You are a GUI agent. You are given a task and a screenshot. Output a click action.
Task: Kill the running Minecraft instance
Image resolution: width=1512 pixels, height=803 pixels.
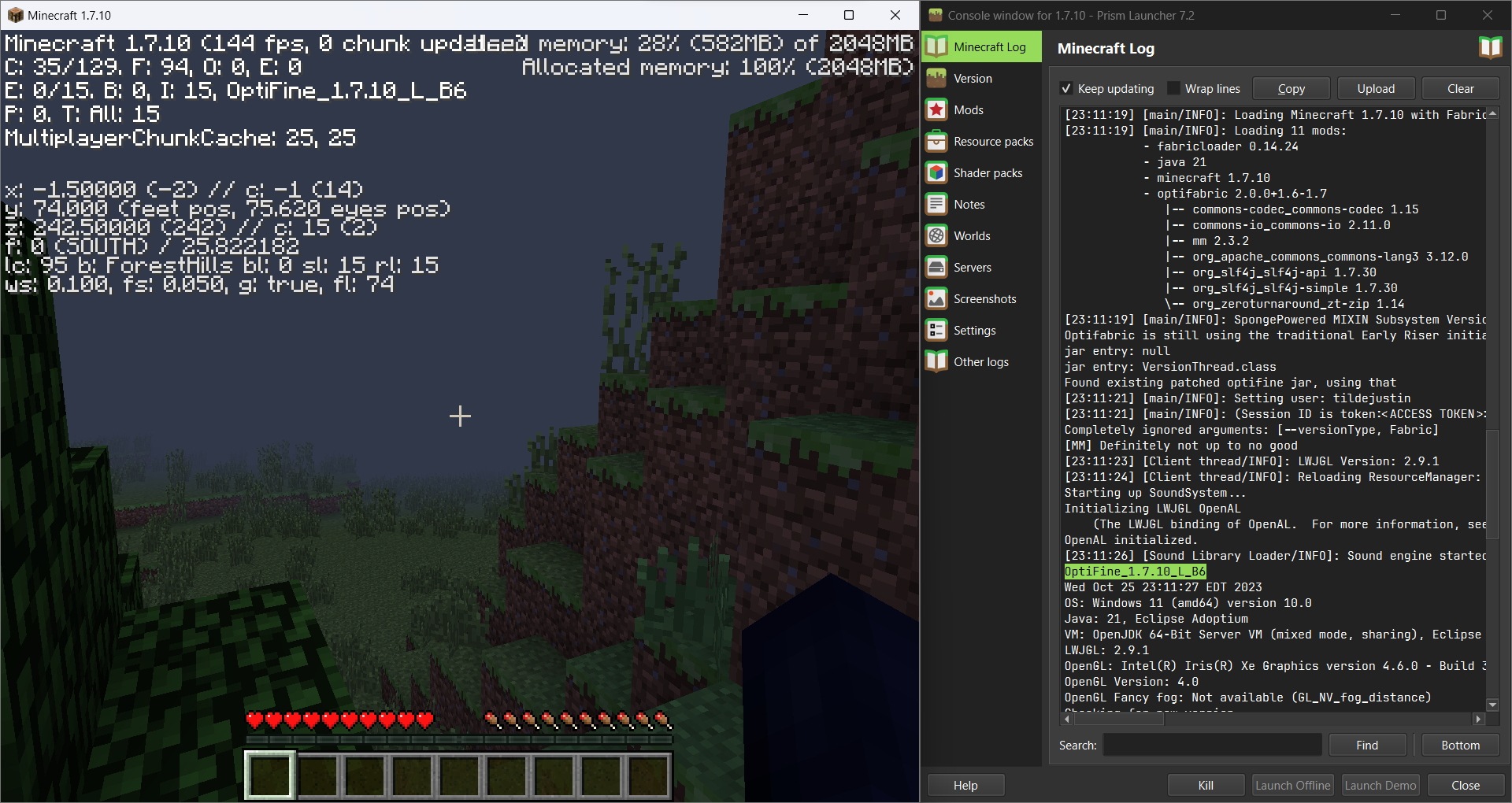click(1205, 785)
